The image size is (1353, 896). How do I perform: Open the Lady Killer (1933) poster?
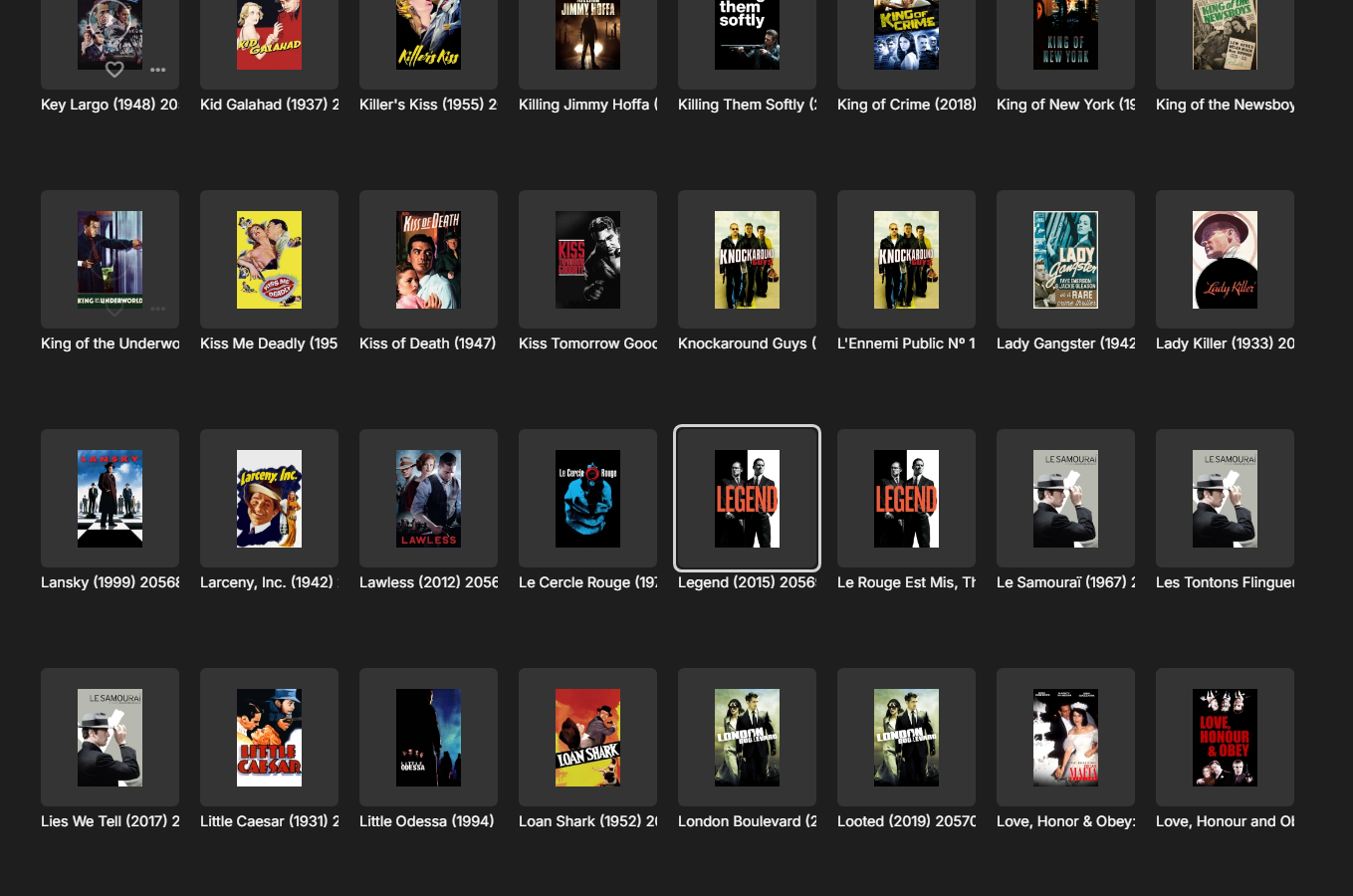pyautogui.click(x=1225, y=260)
